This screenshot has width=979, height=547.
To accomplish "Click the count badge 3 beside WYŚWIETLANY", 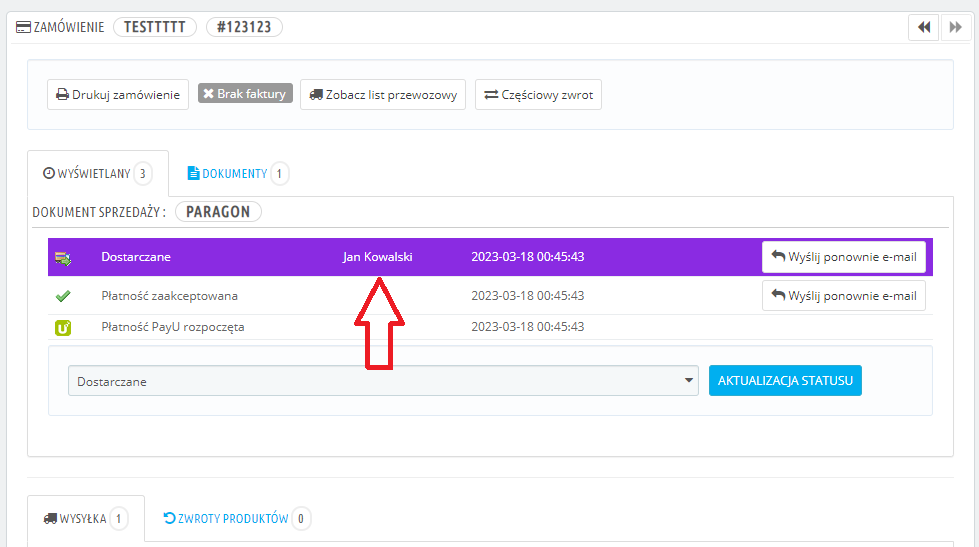I will (x=142, y=174).
